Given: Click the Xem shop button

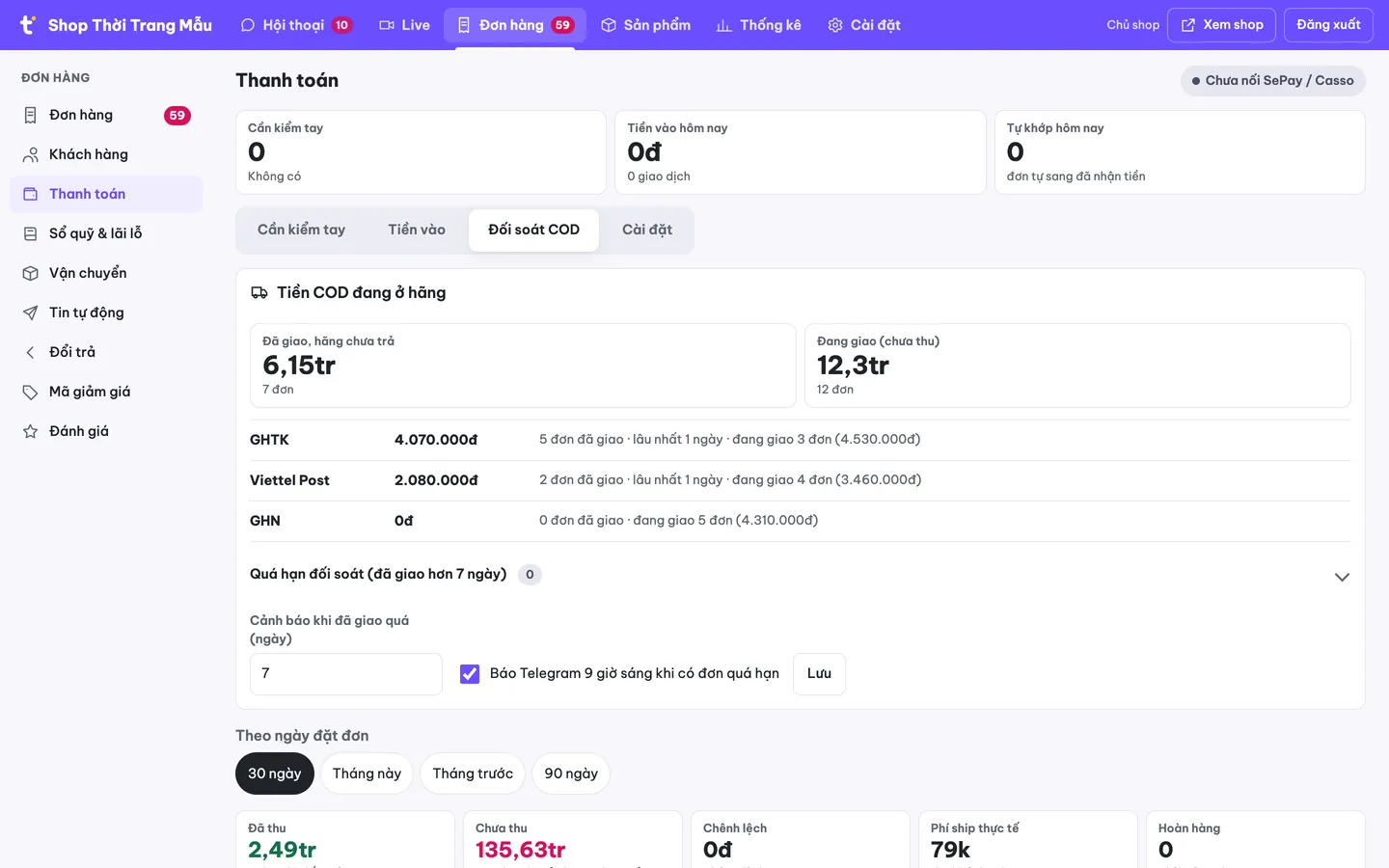Looking at the screenshot, I should point(1222,25).
